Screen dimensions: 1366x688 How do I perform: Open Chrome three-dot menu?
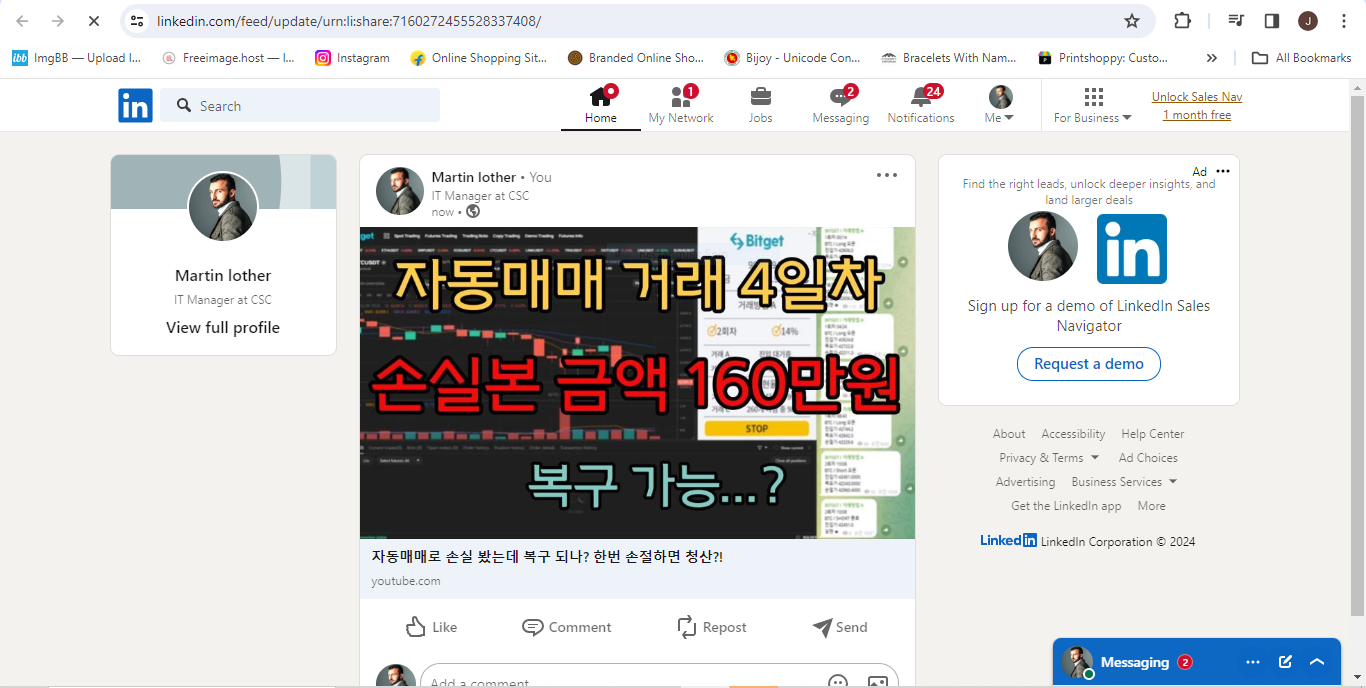[1344, 21]
